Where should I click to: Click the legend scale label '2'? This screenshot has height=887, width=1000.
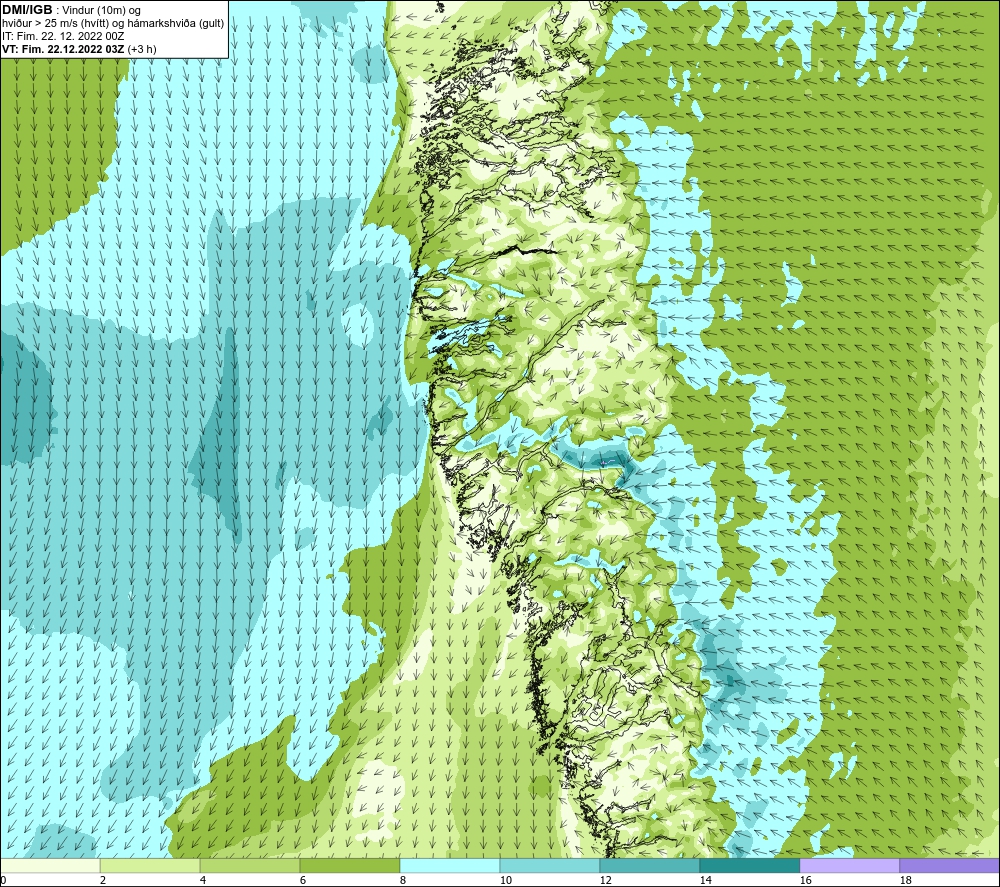103,881
